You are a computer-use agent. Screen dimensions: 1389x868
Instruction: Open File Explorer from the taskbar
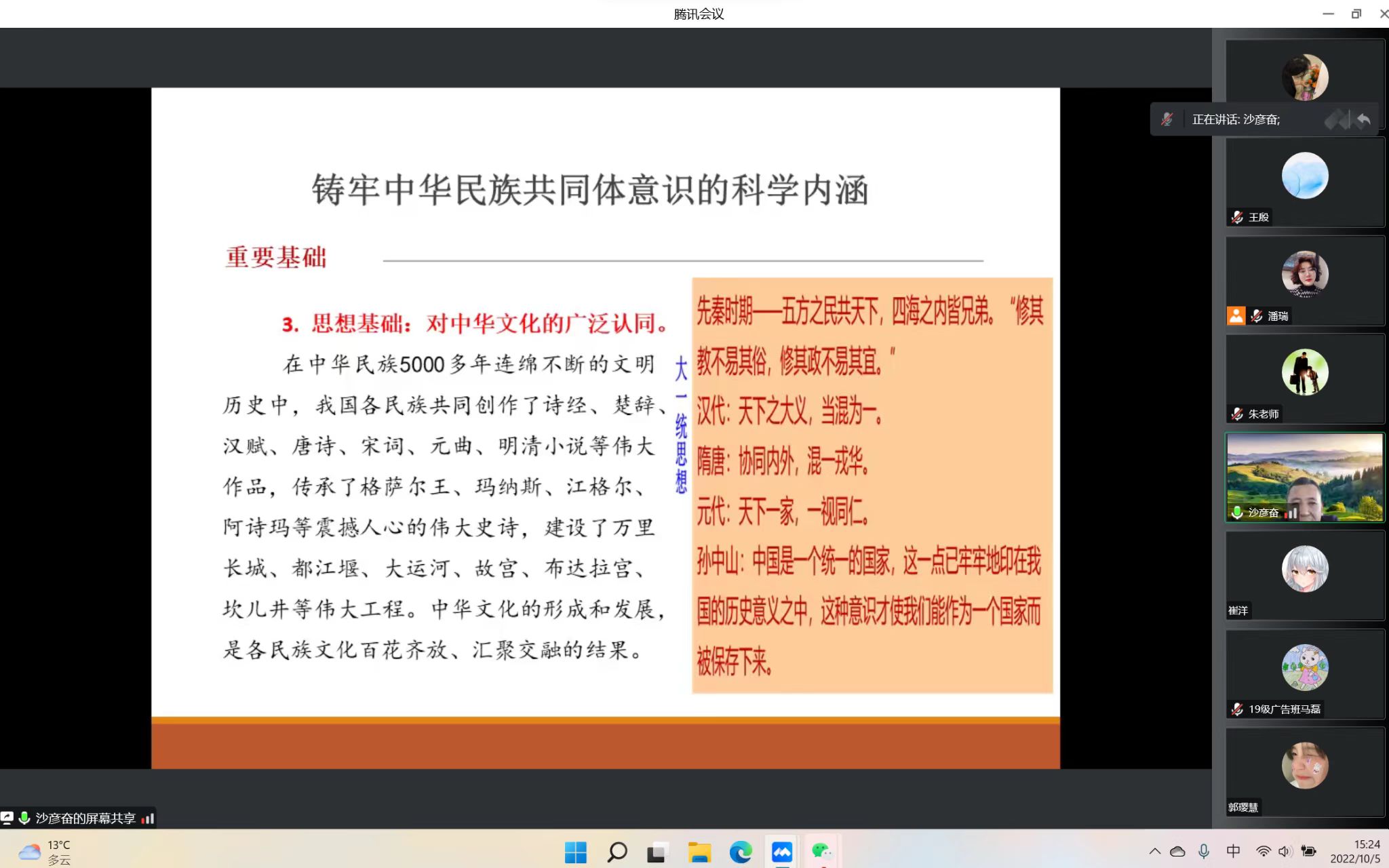pos(699,852)
